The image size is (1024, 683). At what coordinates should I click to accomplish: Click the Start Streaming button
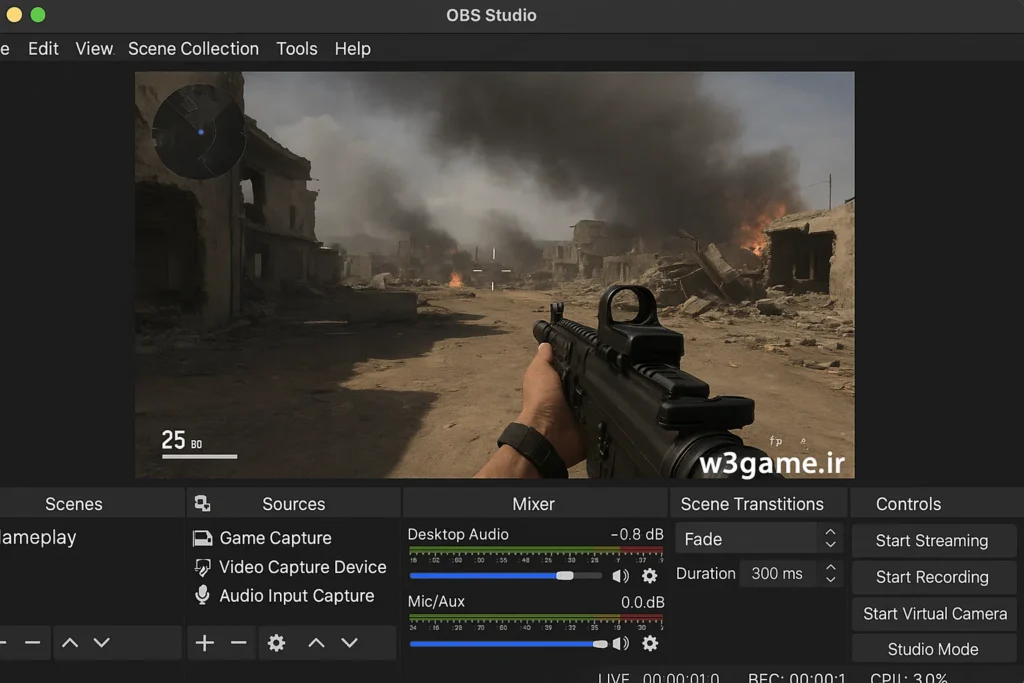933,541
